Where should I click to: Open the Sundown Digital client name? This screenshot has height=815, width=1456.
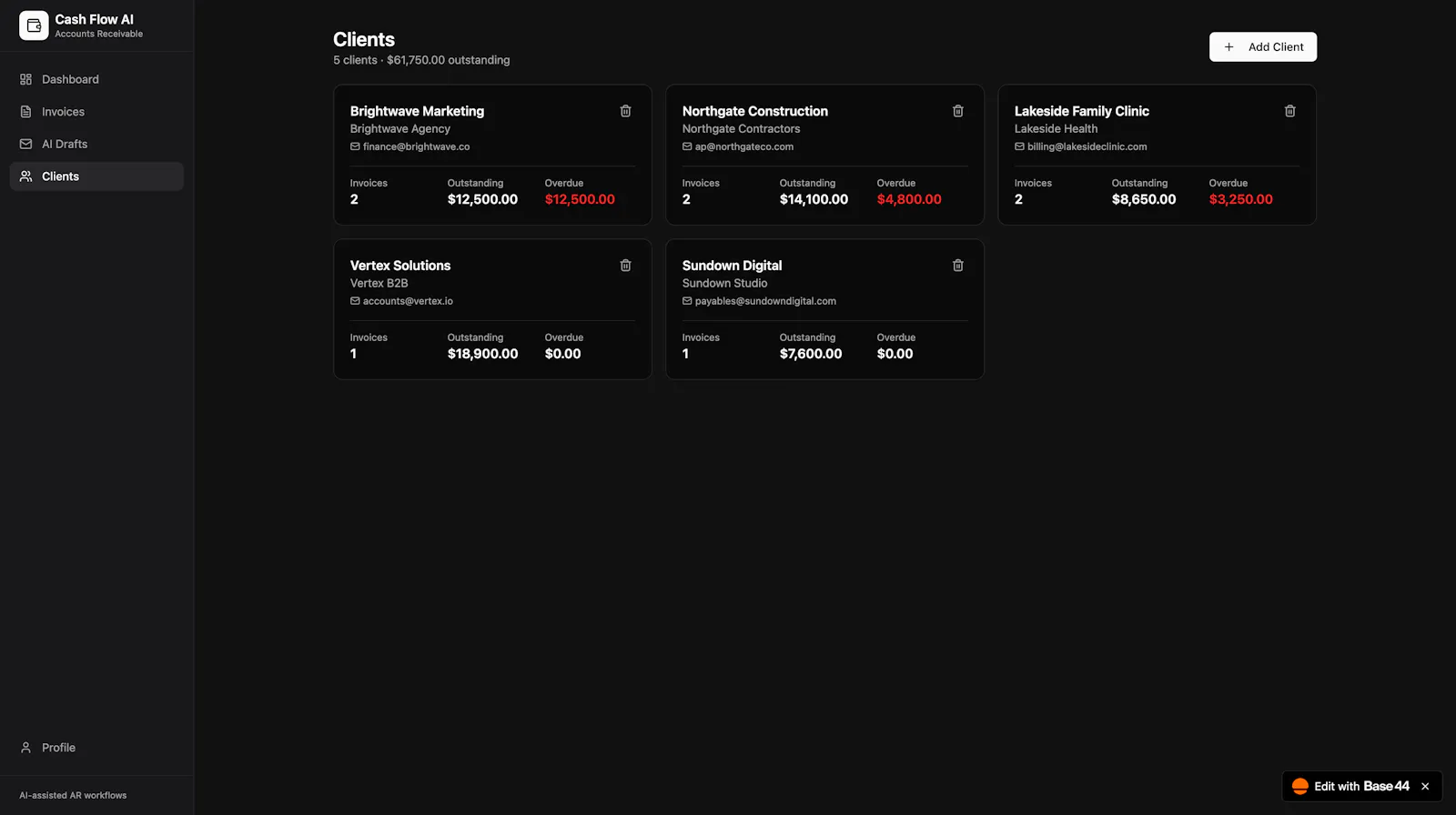tap(732, 266)
